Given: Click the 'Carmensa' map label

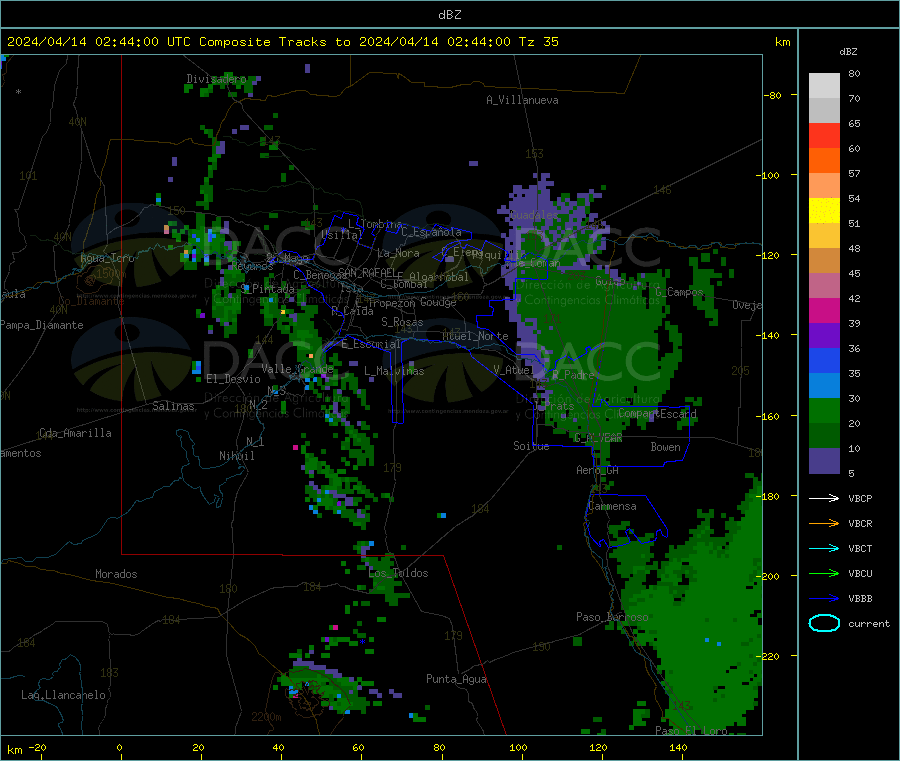Looking at the screenshot, I should pyautogui.click(x=612, y=506).
